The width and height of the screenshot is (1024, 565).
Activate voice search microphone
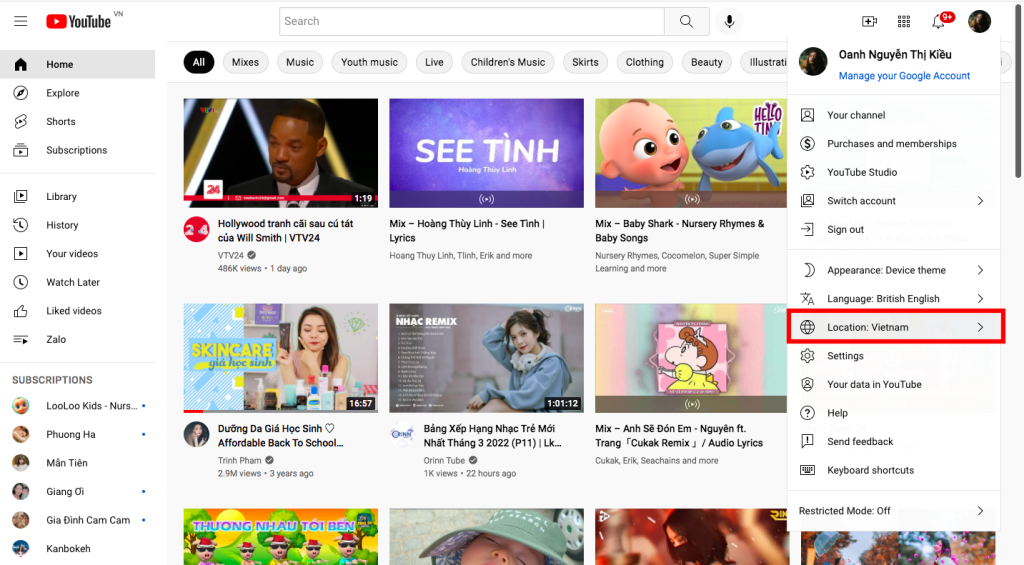(x=730, y=21)
